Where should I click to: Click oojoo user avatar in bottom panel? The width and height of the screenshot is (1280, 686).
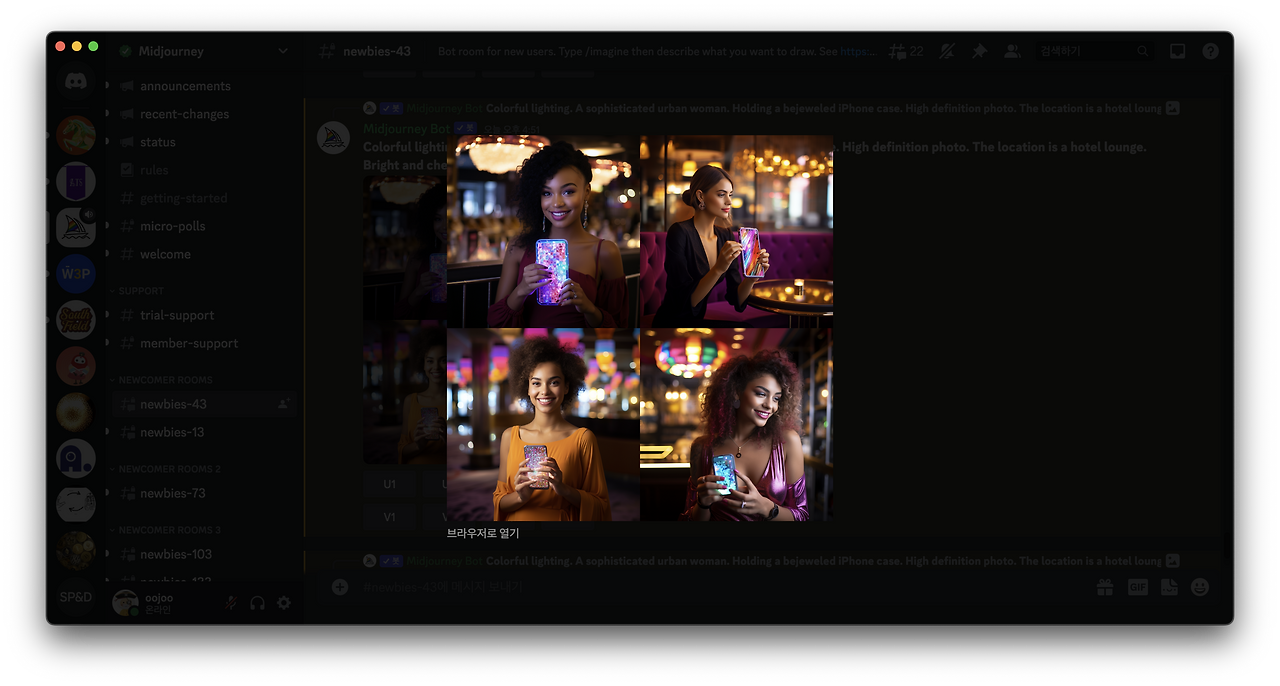point(126,603)
